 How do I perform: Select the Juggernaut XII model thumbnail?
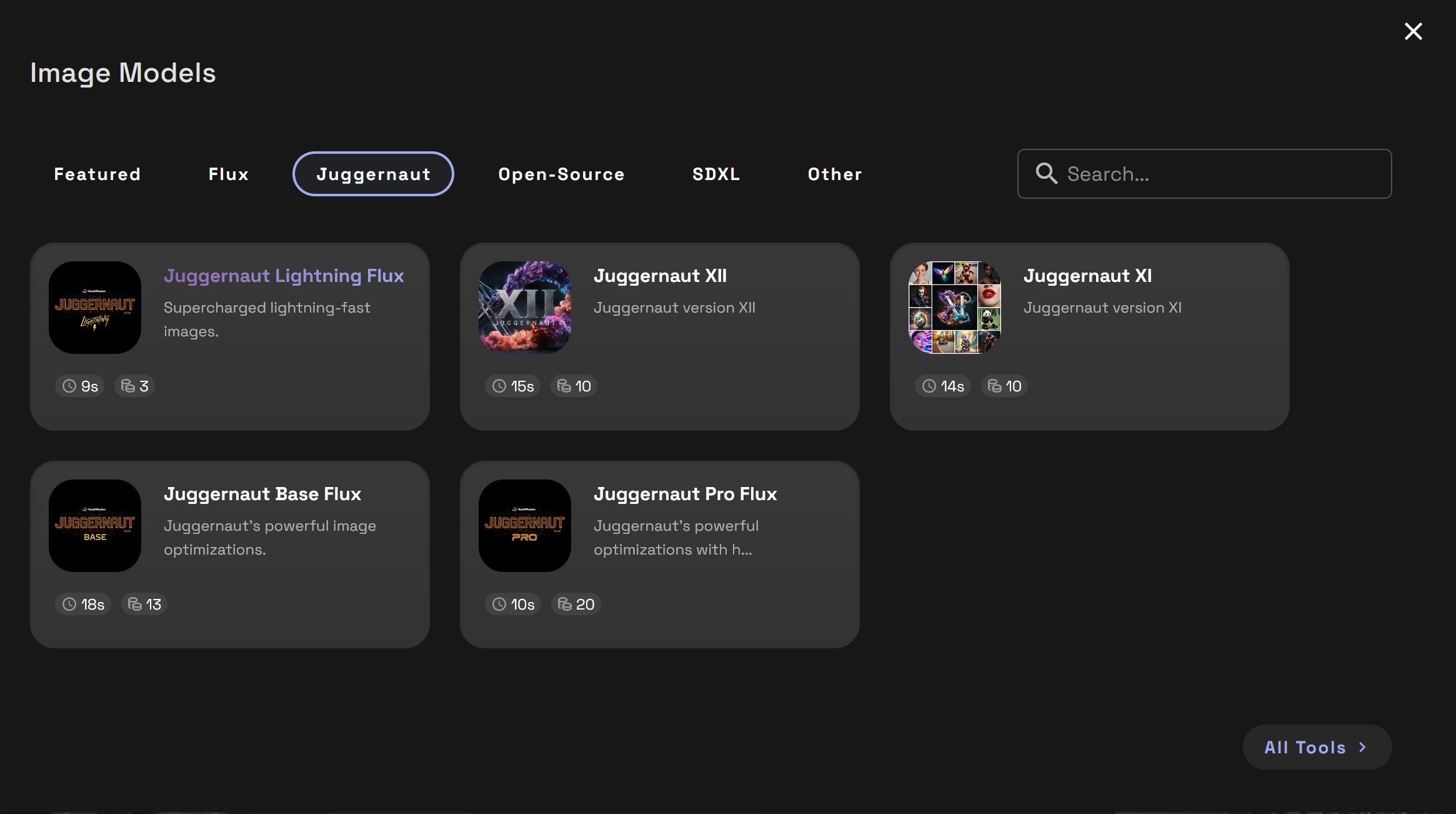coord(525,308)
